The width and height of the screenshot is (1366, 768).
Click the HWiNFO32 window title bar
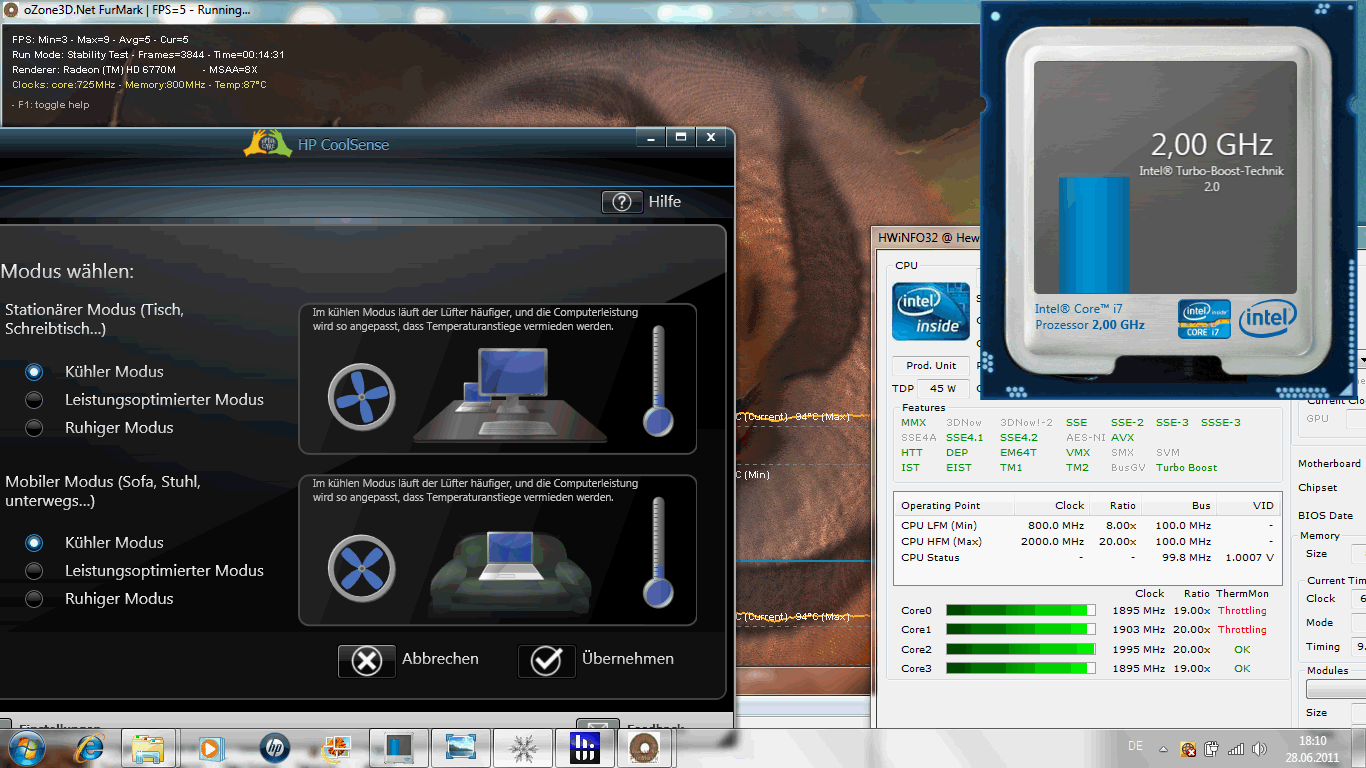coord(927,238)
